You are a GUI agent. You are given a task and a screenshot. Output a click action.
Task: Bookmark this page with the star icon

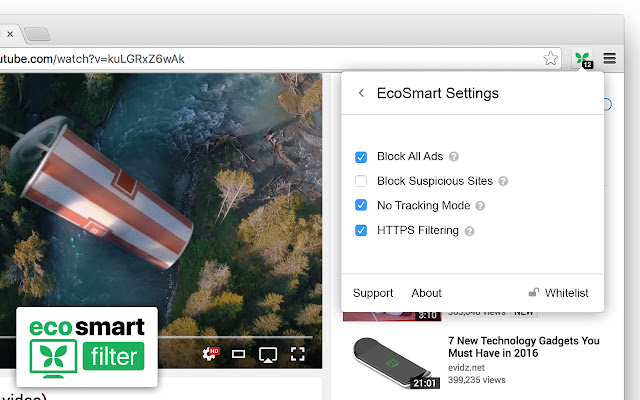click(x=551, y=58)
